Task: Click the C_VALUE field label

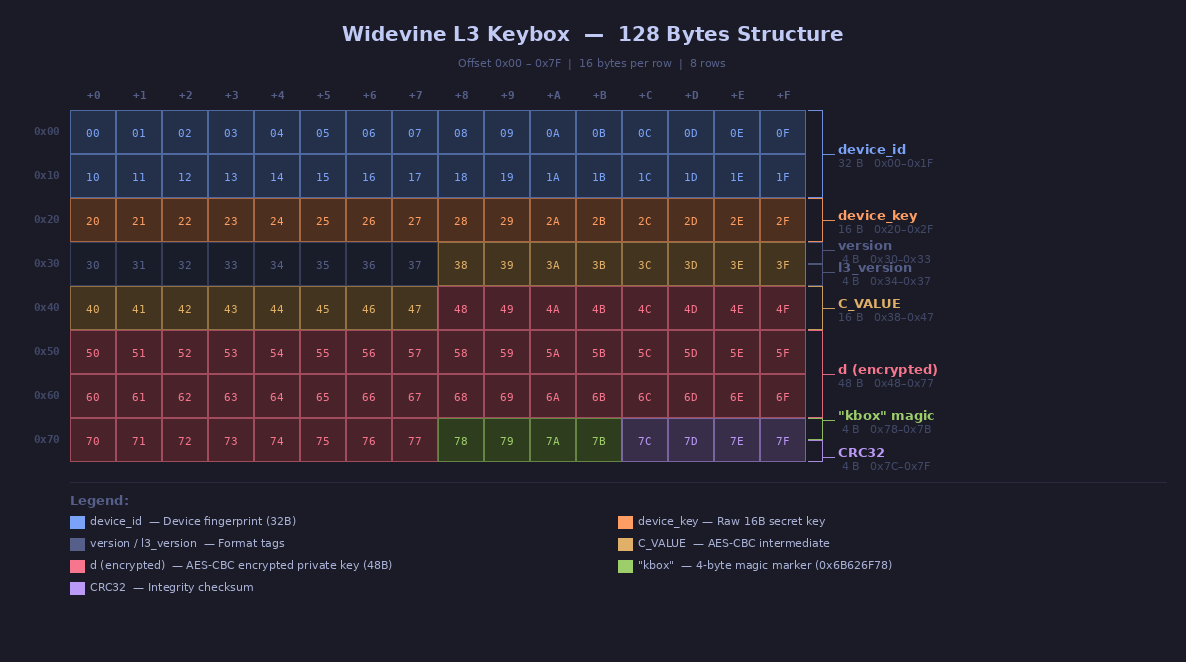Action: click(x=869, y=303)
